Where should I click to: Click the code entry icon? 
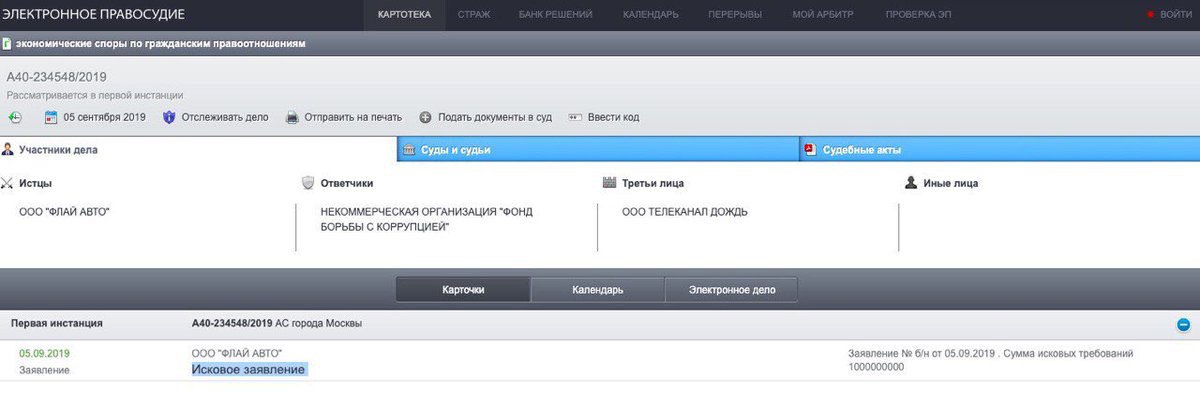tap(575, 117)
